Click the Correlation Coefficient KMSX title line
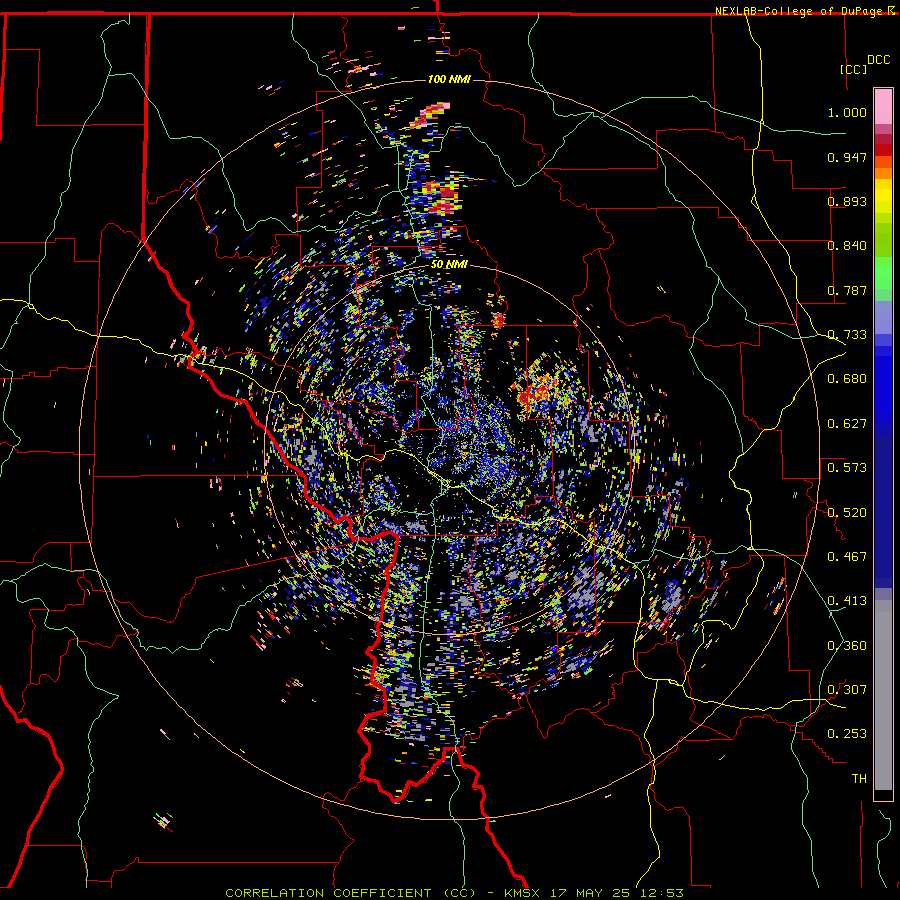Image resolution: width=900 pixels, height=900 pixels. click(454, 893)
